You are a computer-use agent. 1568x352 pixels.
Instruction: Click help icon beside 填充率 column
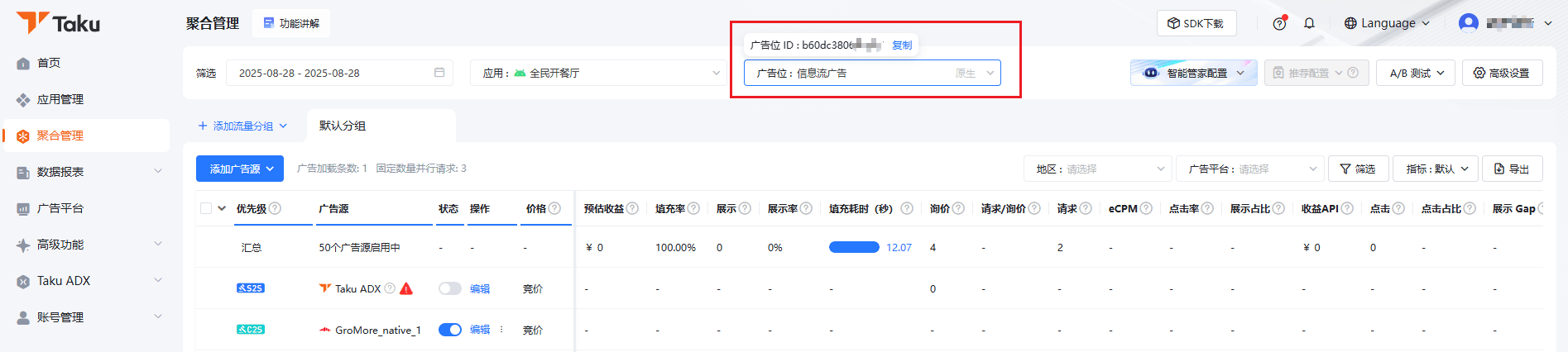tap(693, 208)
